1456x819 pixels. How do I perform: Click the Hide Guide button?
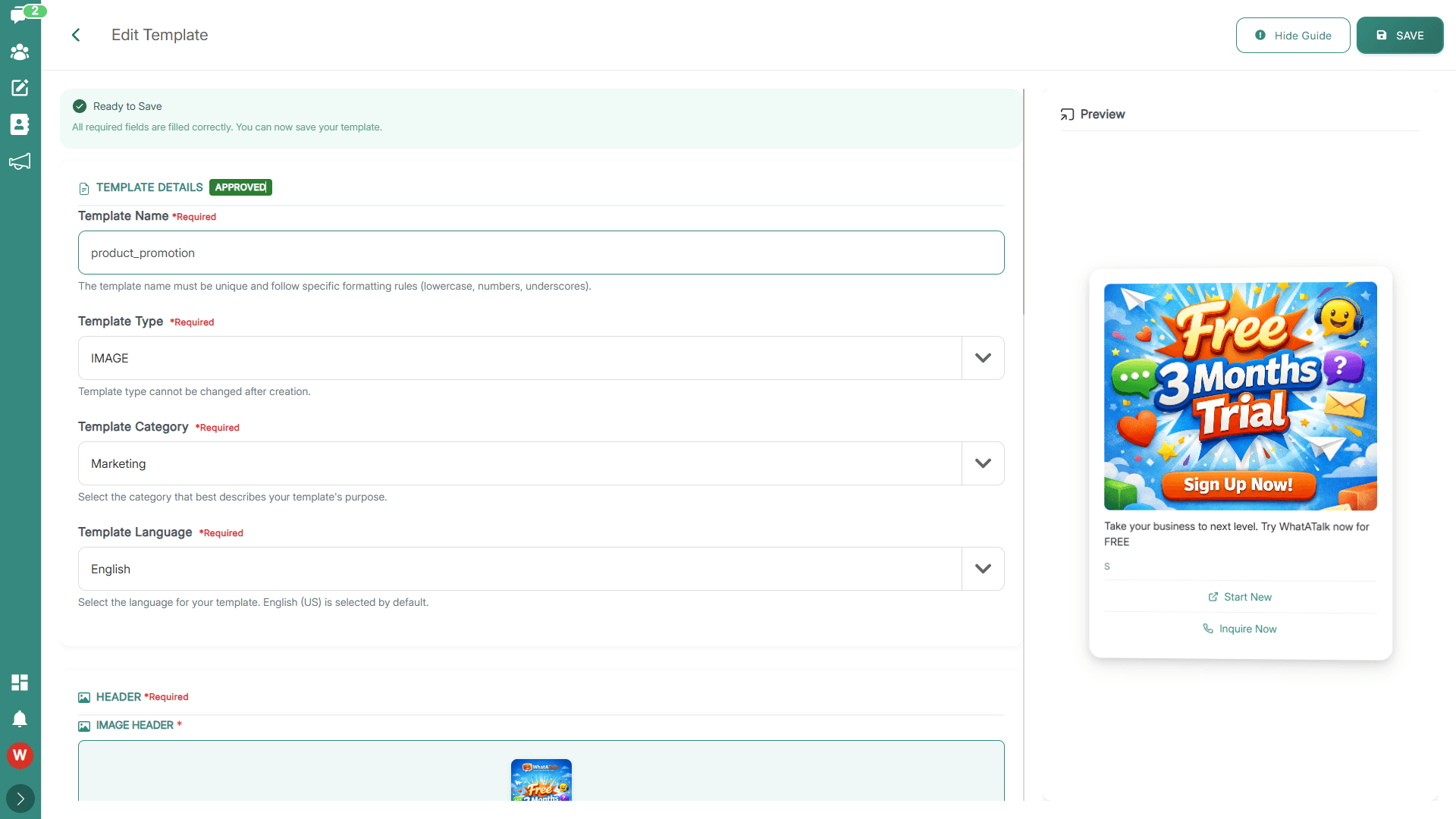tap(1293, 36)
